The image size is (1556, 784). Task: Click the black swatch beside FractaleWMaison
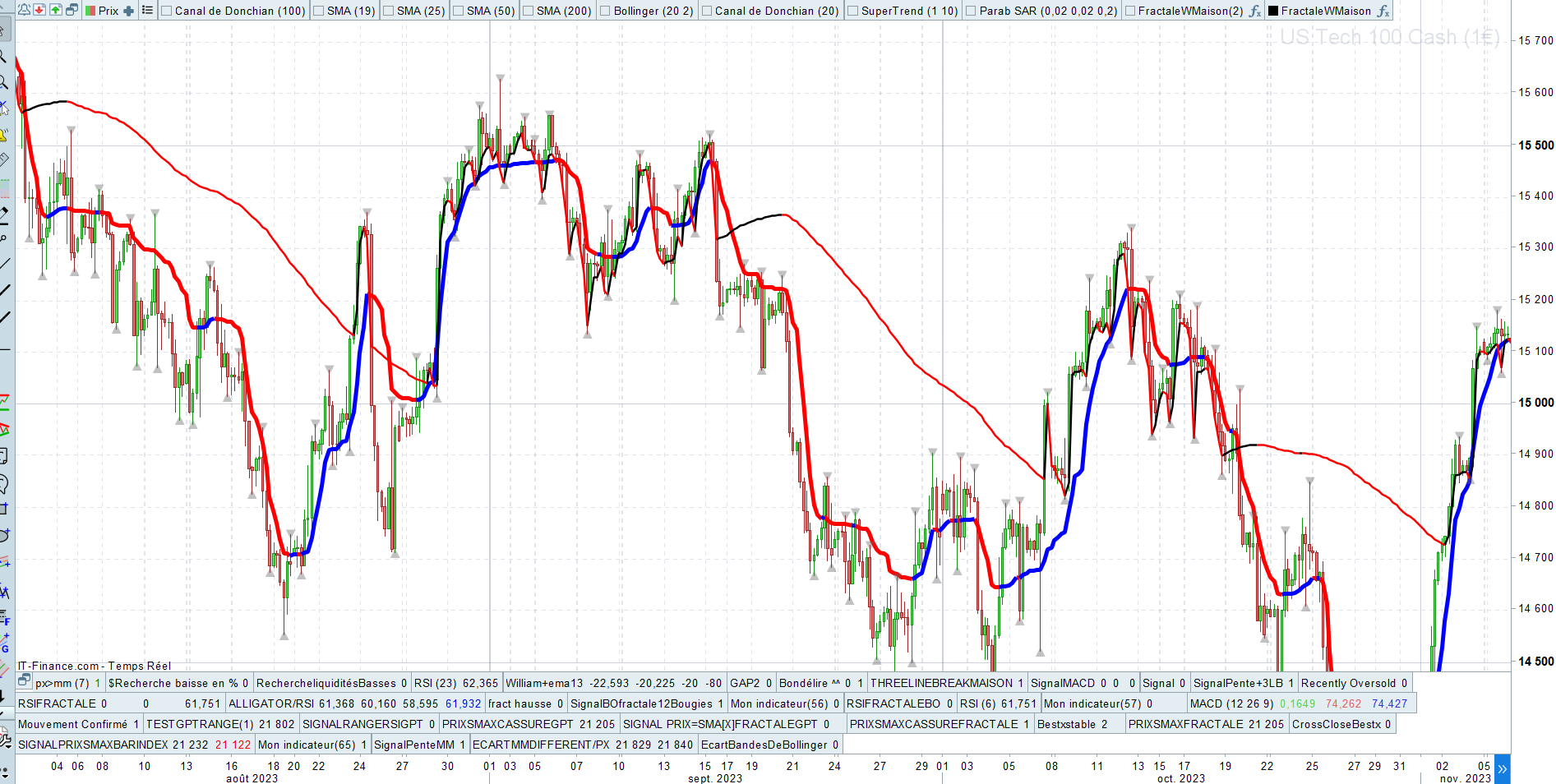pos(1273,11)
